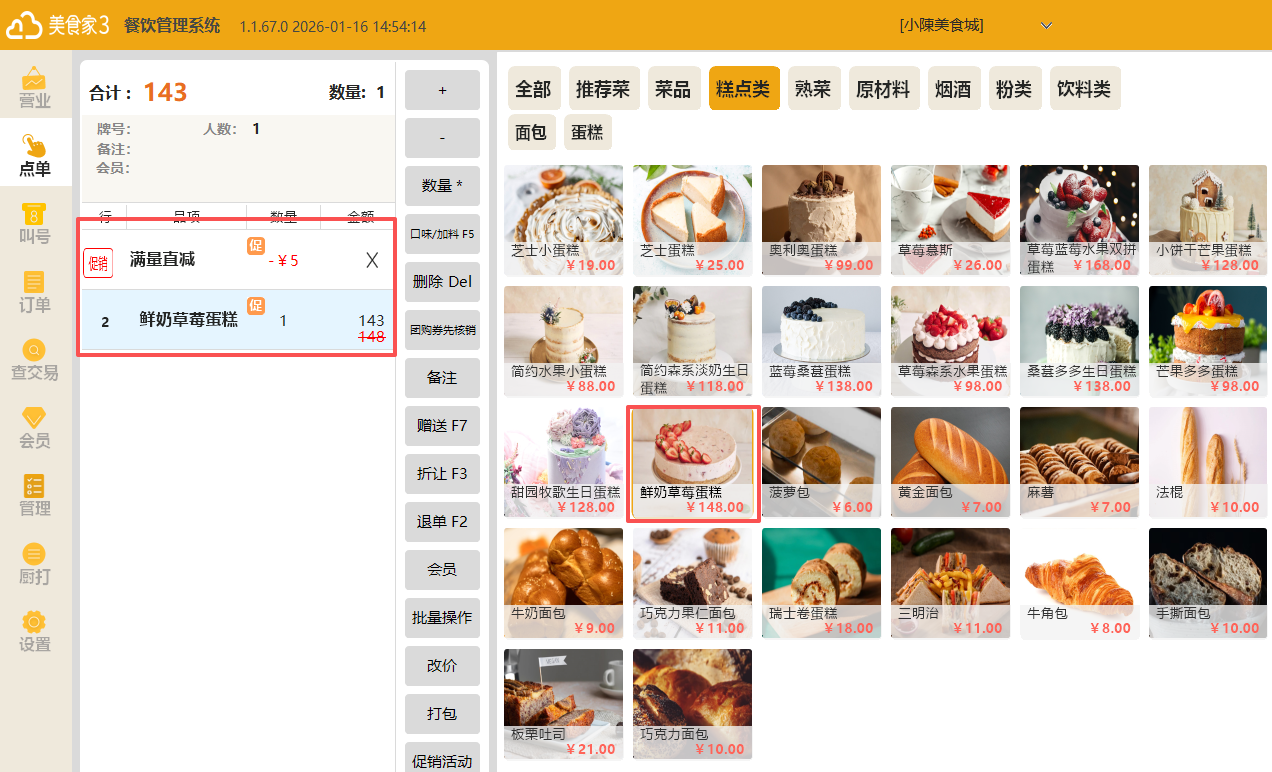Add 板栗吐司 item
1272x772 pixels.
coord(563,704)
